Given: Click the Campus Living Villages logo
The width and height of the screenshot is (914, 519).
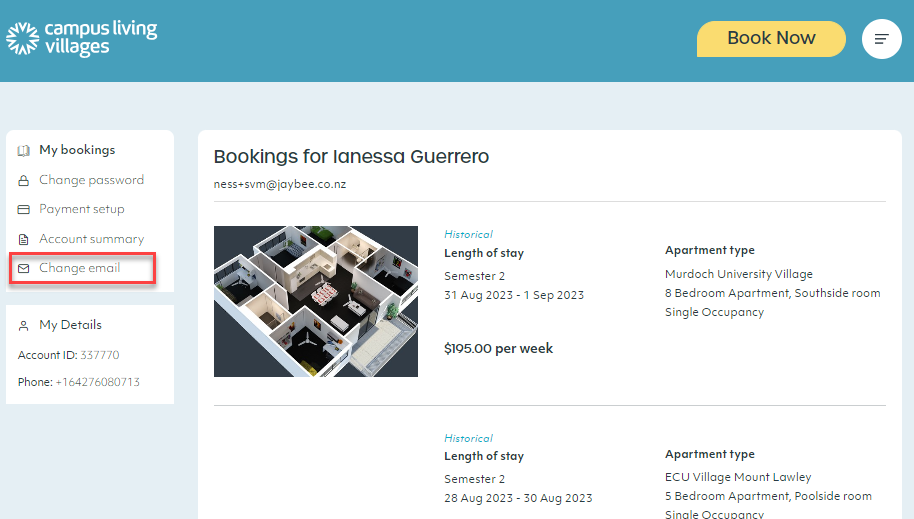Looking at the screenshot, I should point(82,38).
